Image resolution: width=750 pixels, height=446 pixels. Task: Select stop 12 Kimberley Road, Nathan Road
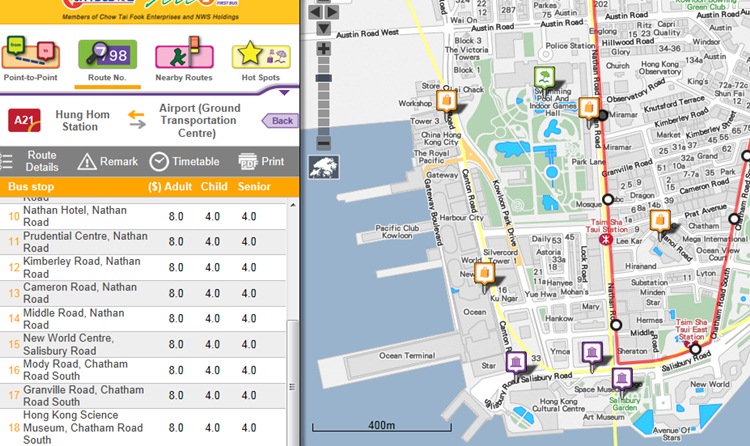point(143,268)
